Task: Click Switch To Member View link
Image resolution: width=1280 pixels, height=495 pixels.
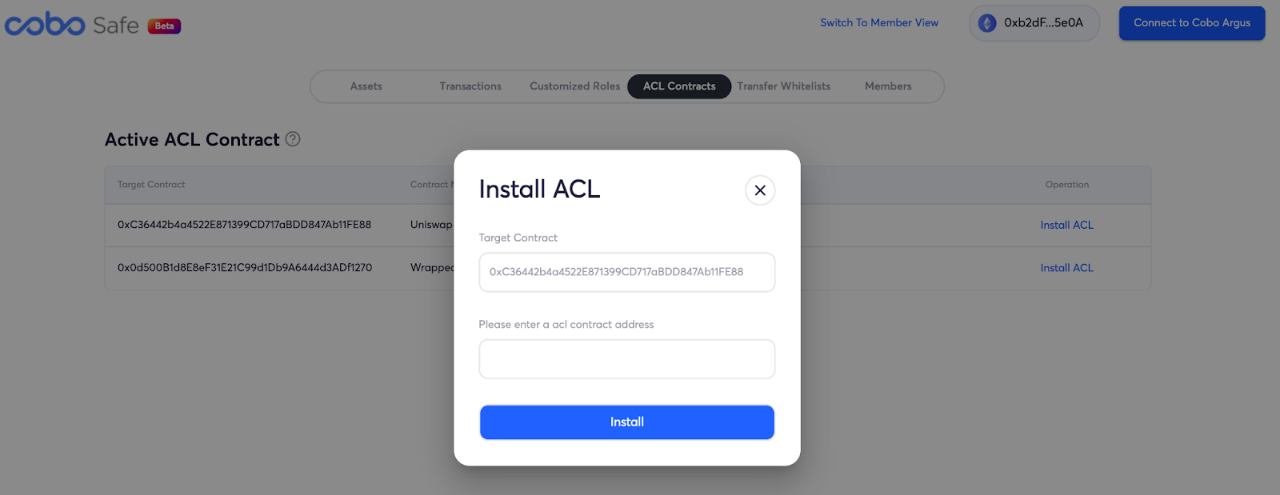Action: pos(879,23)
